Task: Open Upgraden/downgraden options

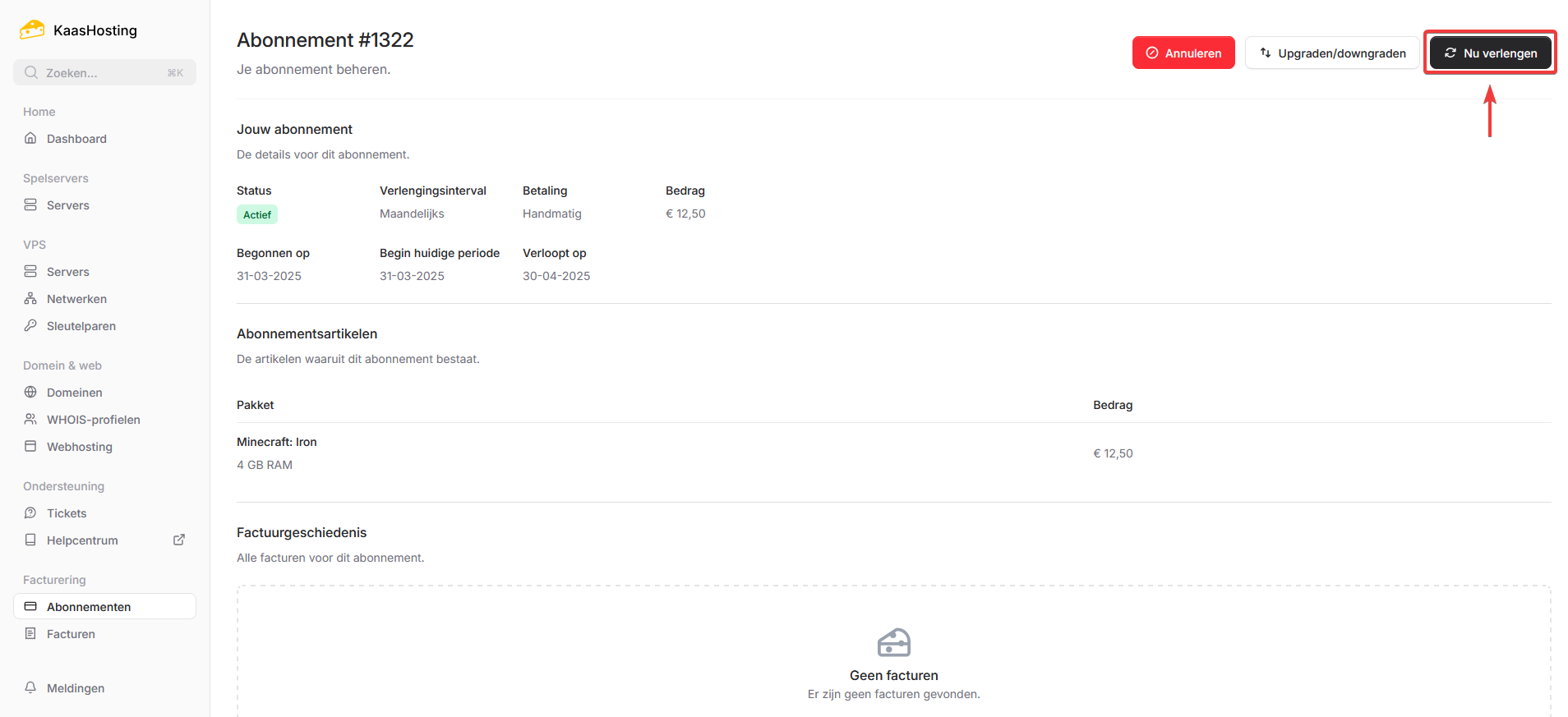Action: pos(1332,53)
